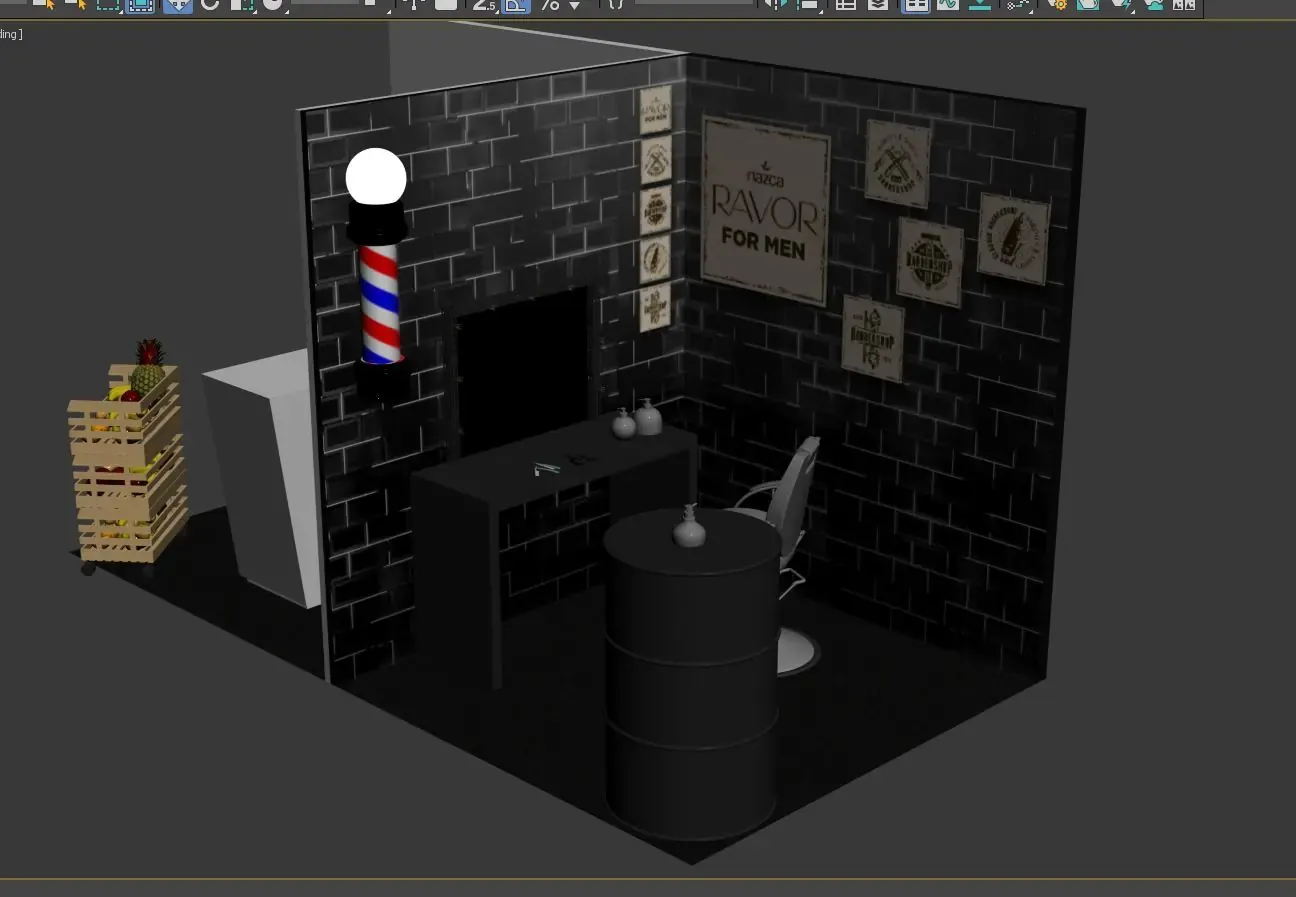Toggle the Ribbon display button

(916, 5)
